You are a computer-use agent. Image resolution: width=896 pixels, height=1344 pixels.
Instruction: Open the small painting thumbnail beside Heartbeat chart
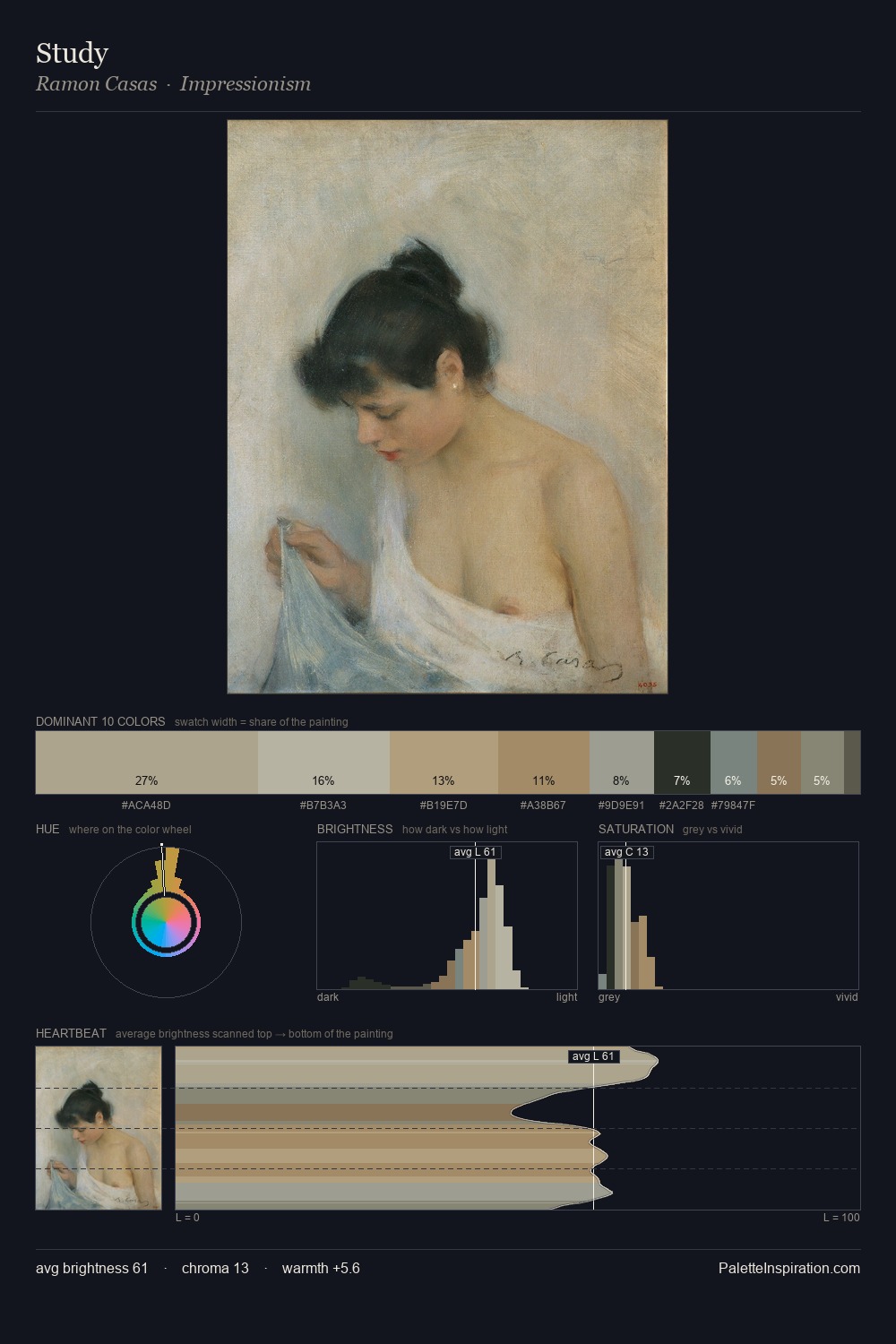coord(99,1128)
